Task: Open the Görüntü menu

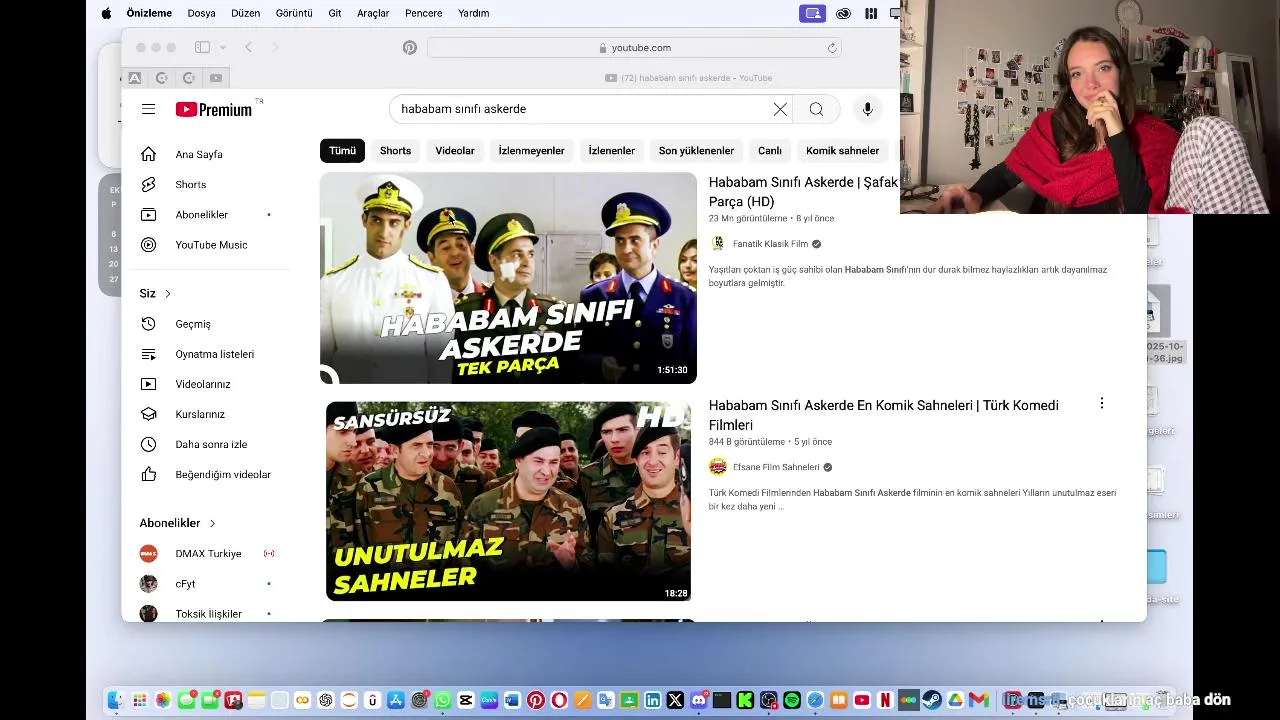Action: [x=294, y=13]
